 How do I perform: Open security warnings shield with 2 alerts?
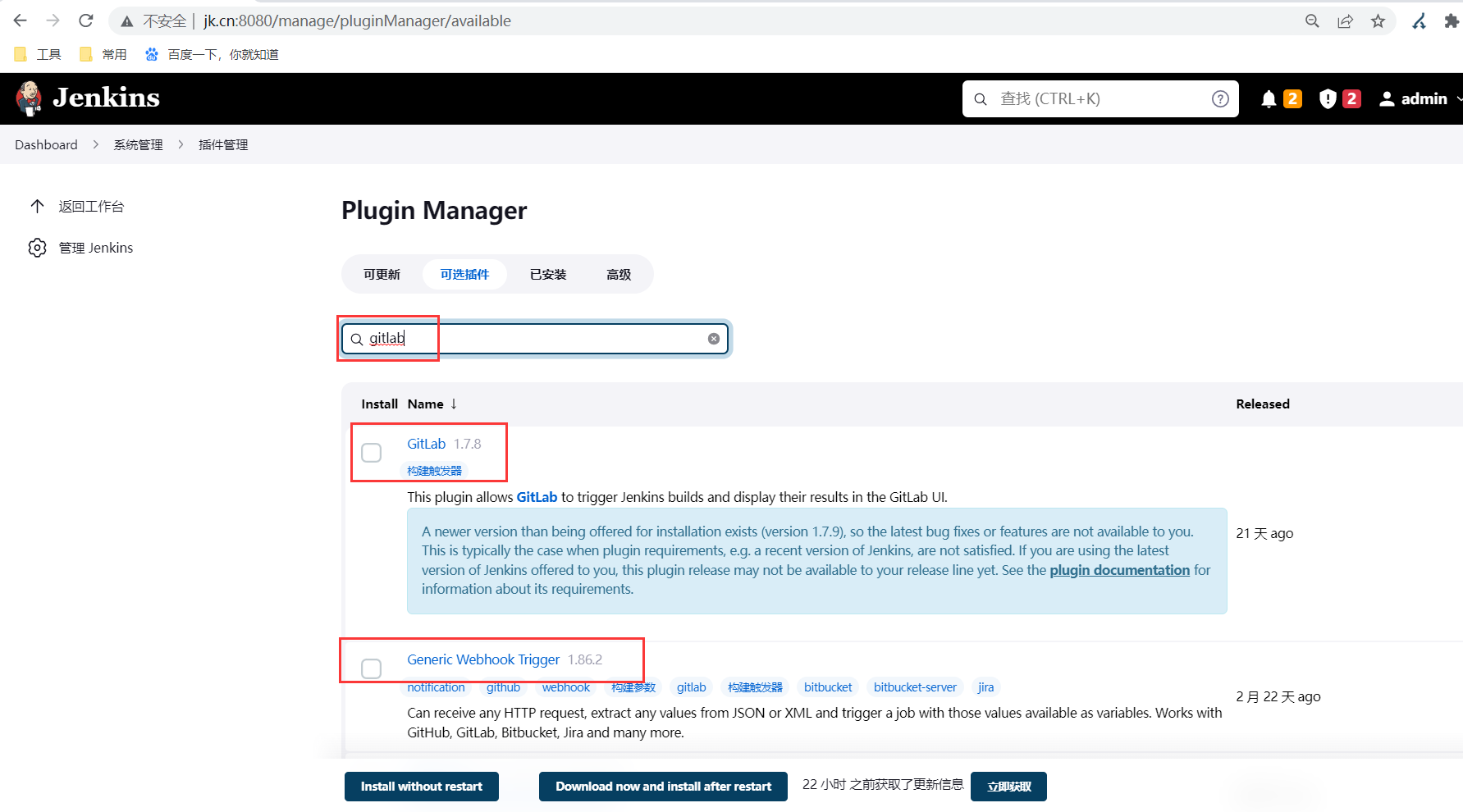point(1340,98)
